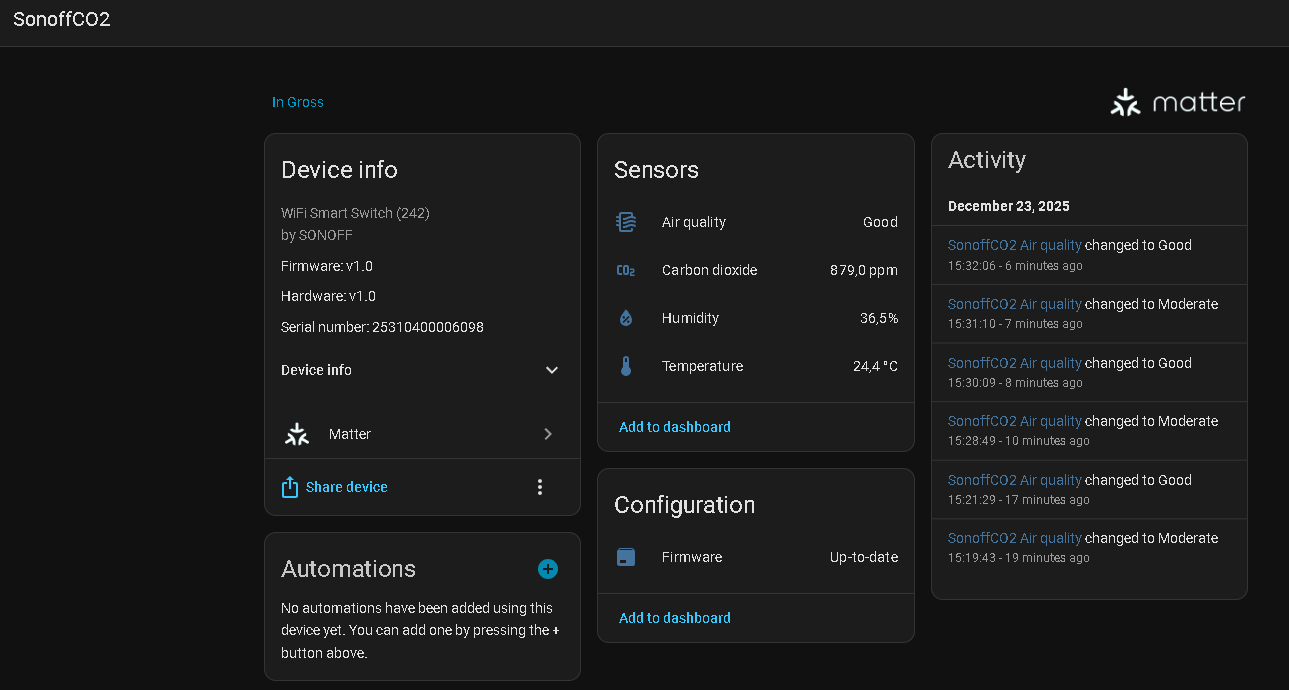Image resolution: width=1289 pixels, height=690 pixels.
Task: Add Sensors card to dashboard
Action: (x=675, y=427)
